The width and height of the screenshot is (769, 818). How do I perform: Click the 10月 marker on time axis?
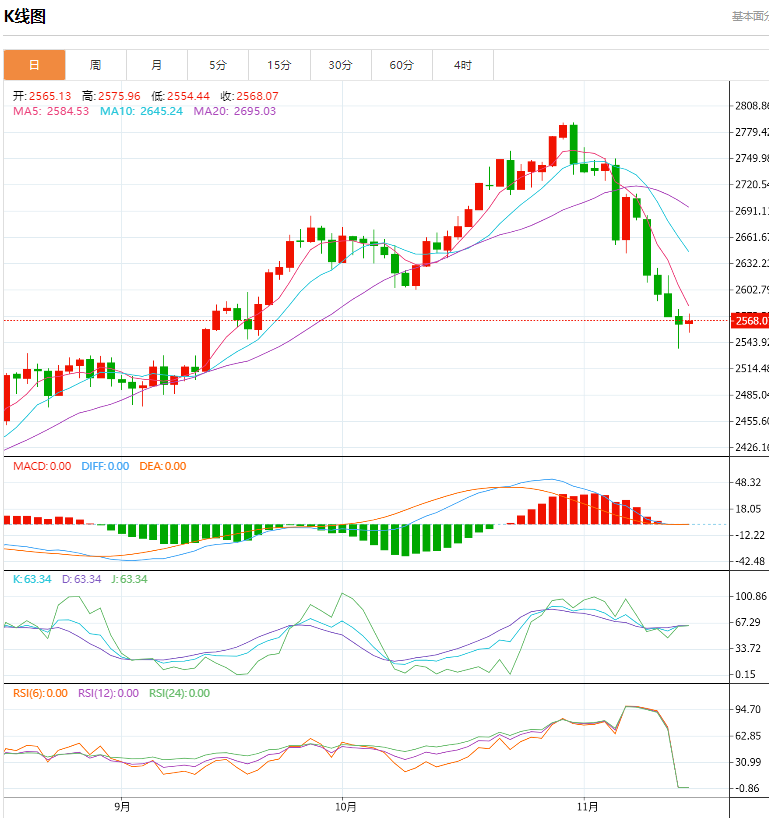pos(344,805)
